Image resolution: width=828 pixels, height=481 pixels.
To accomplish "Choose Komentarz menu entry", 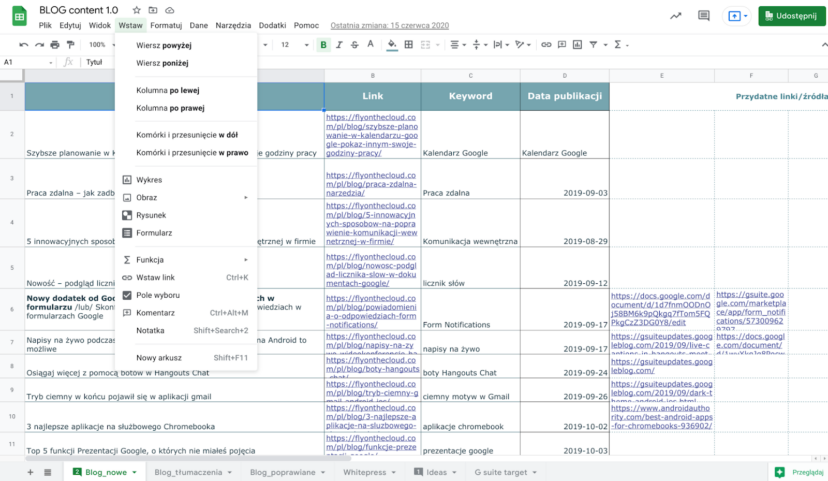I will 186,313.
